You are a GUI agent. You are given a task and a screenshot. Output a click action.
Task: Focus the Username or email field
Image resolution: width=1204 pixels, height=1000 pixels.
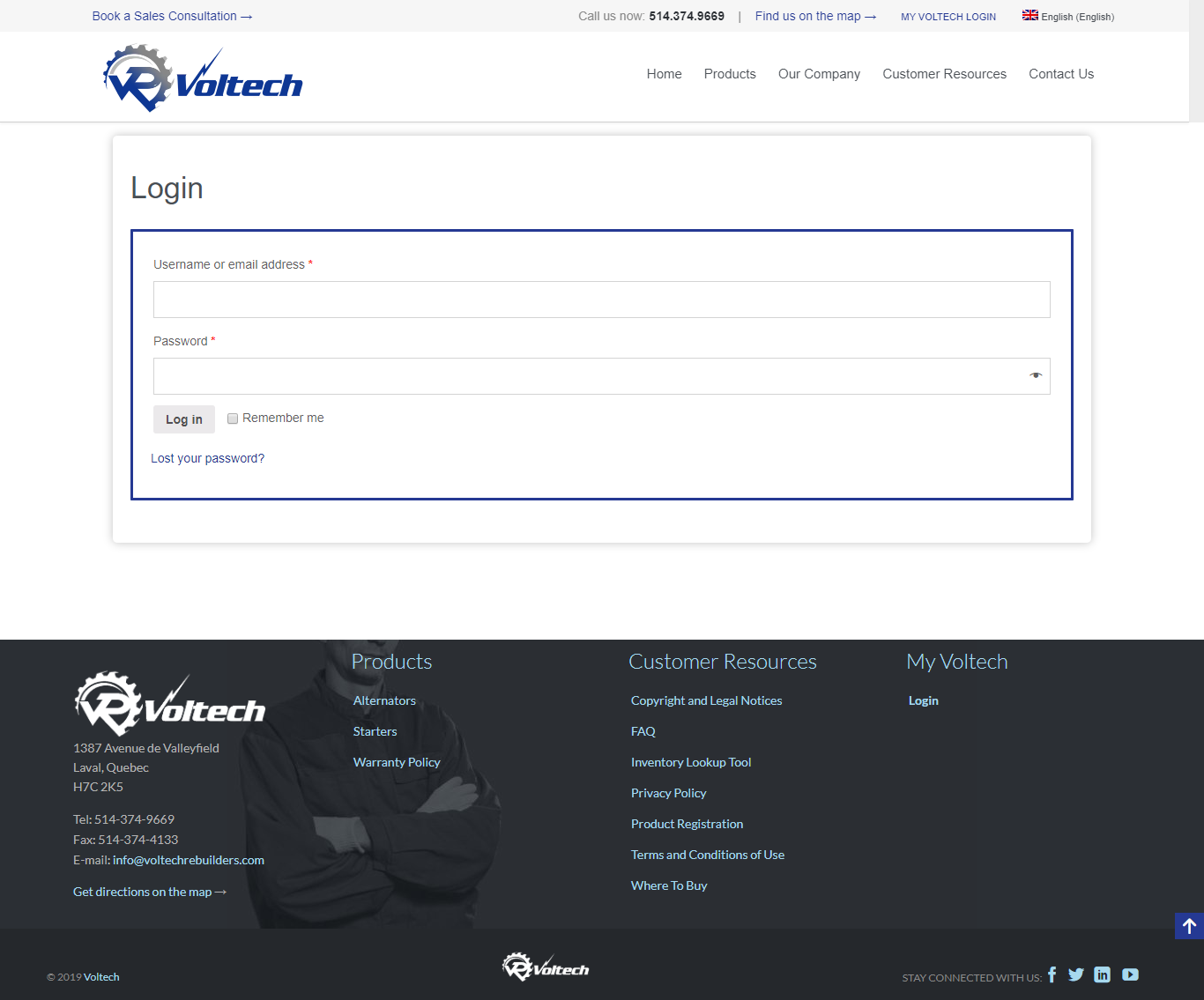601,300
